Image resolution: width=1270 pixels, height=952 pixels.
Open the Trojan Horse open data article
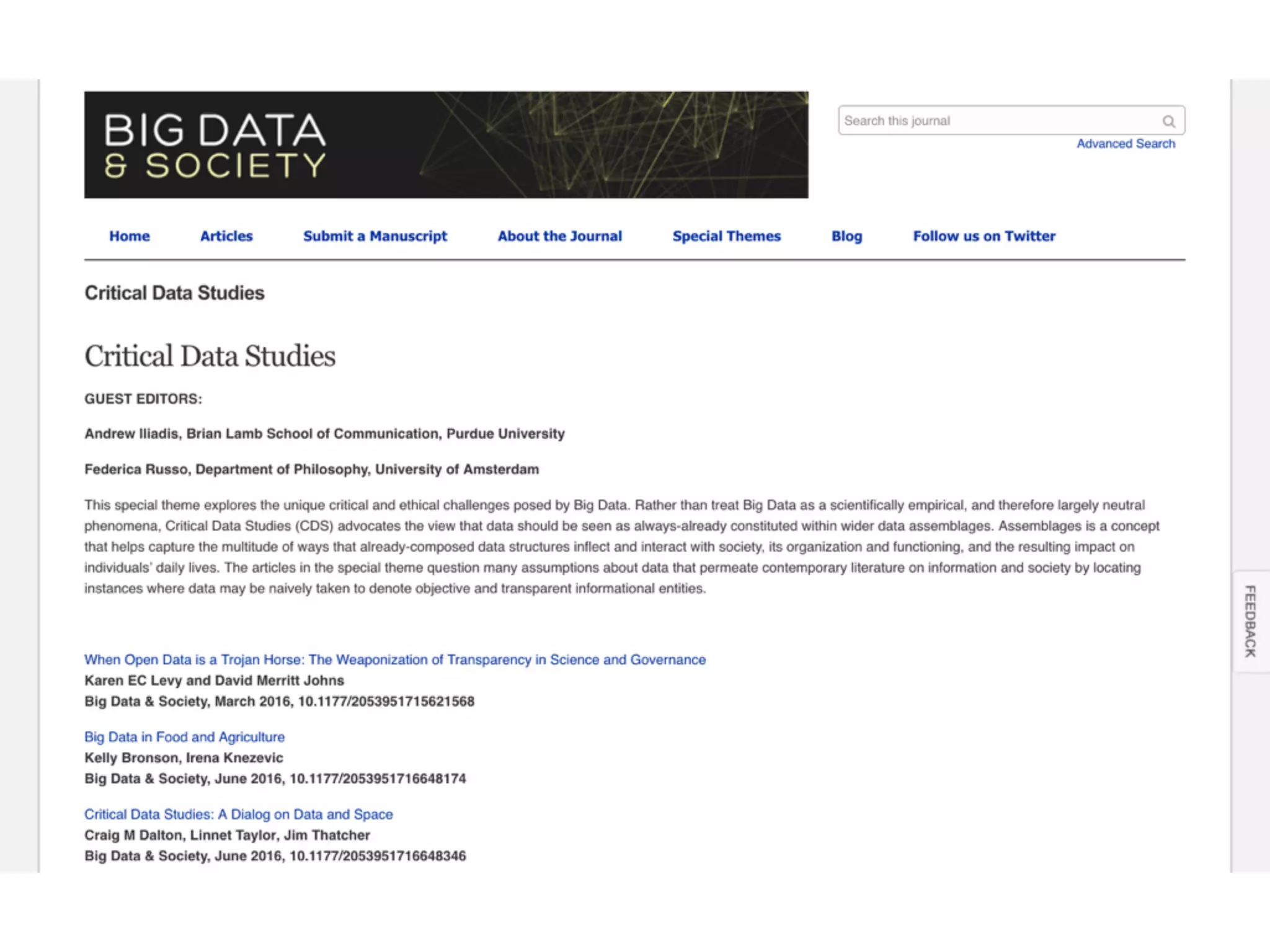(394, 659)
